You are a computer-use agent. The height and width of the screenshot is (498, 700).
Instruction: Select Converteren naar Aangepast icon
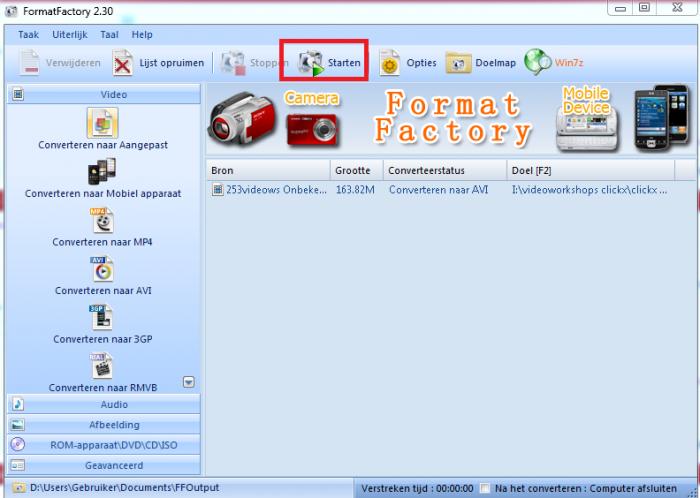(x=103, y=123)
